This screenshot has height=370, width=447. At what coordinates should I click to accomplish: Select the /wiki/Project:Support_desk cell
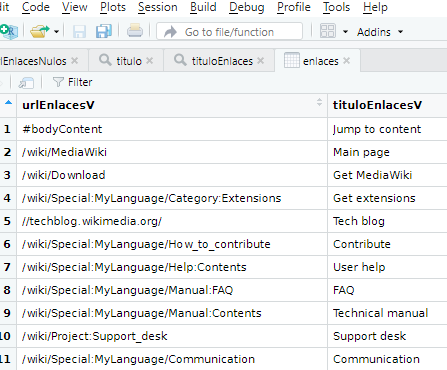[172, 336]
